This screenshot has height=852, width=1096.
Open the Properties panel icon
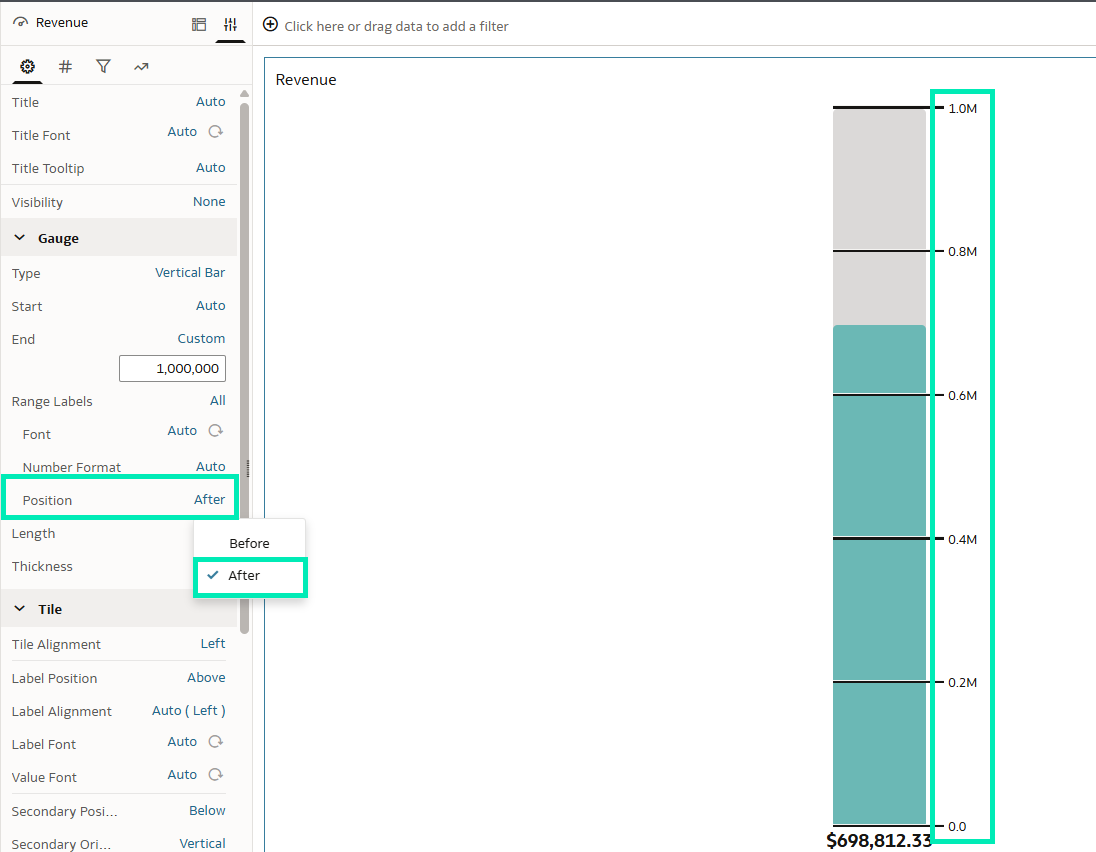pos(230,24)
